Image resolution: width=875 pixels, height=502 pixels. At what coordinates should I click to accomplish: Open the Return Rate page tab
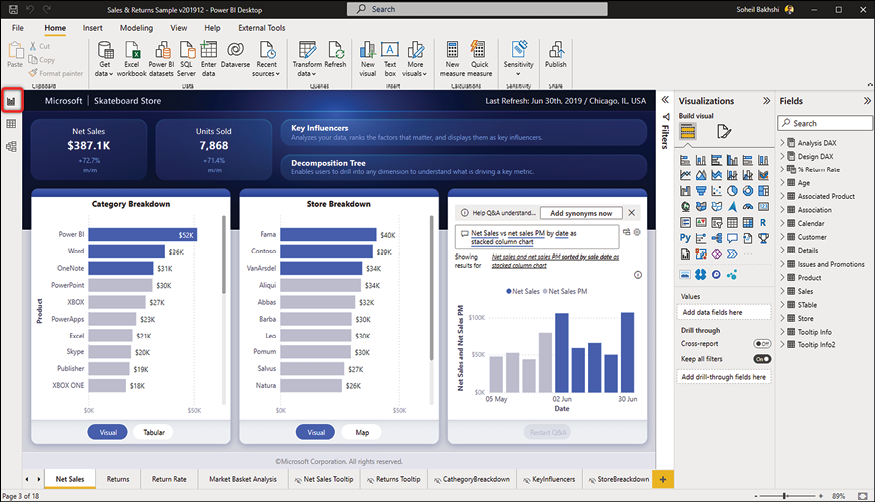click(x=169, y=479)
